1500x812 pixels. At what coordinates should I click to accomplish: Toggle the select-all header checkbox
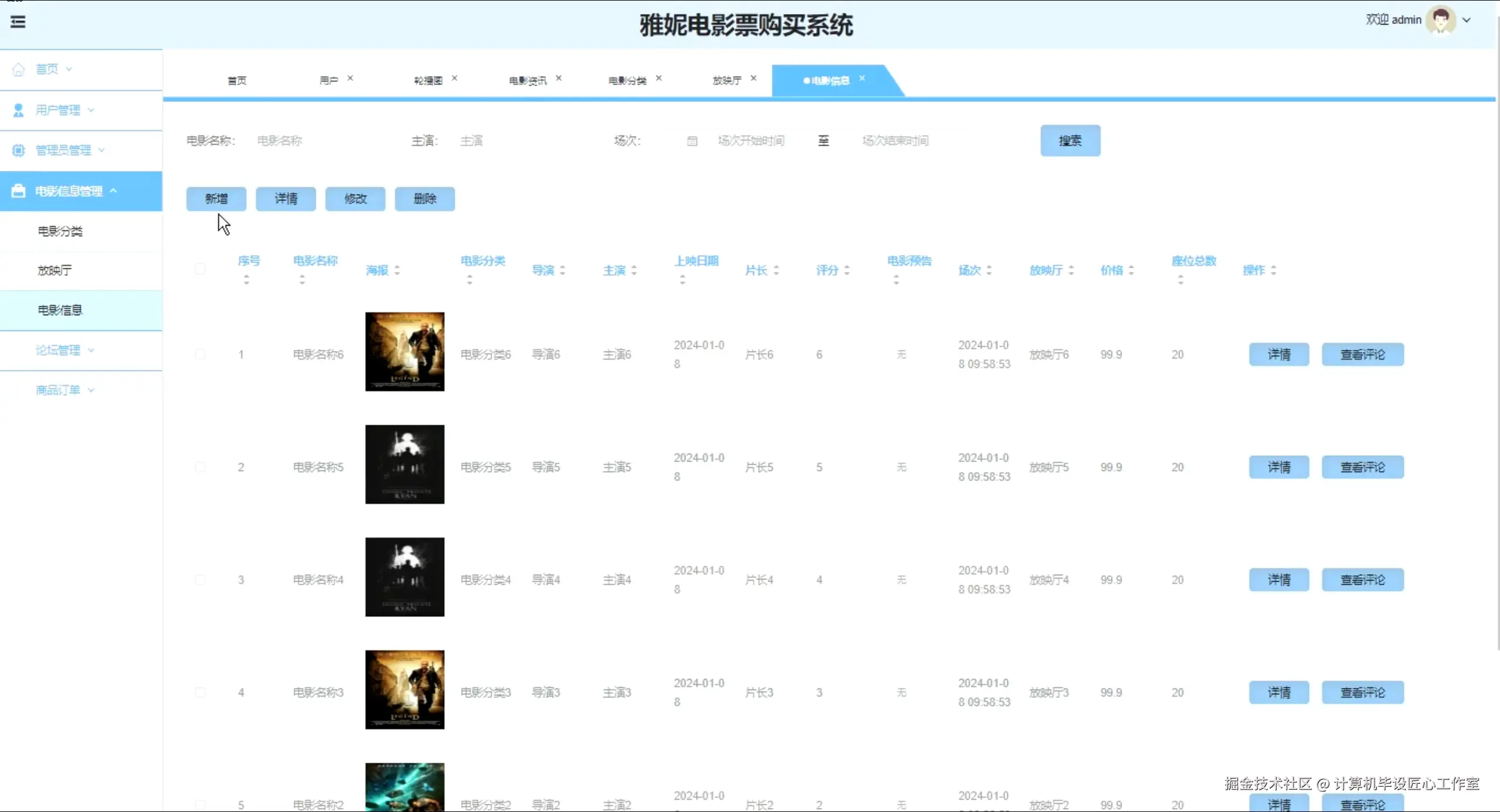[200, 269]
